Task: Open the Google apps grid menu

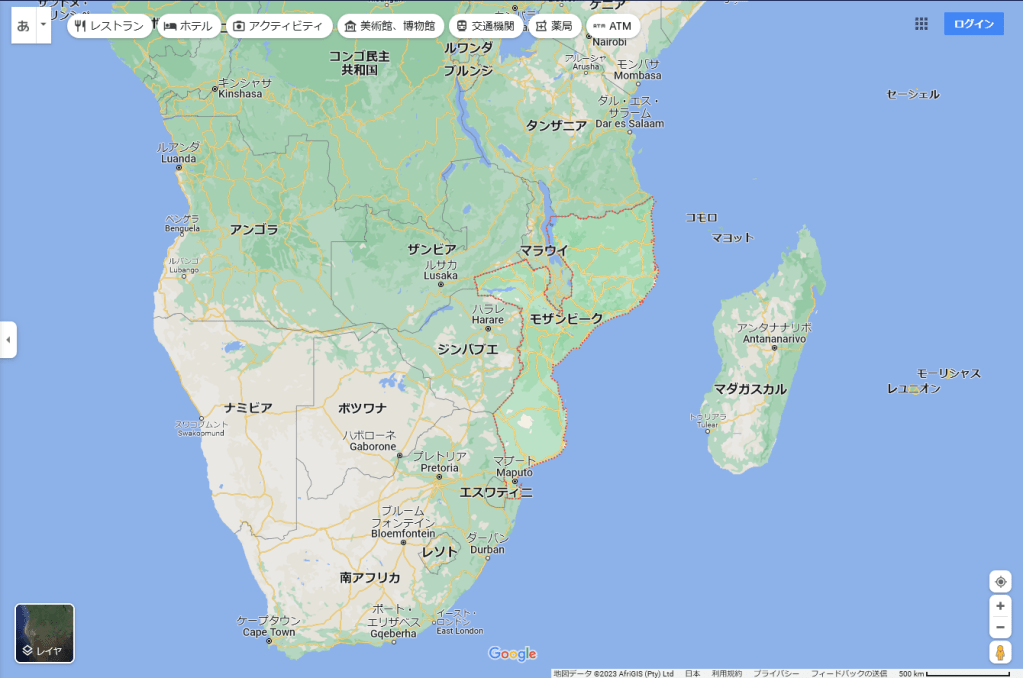Action: (x=921, y=24)
